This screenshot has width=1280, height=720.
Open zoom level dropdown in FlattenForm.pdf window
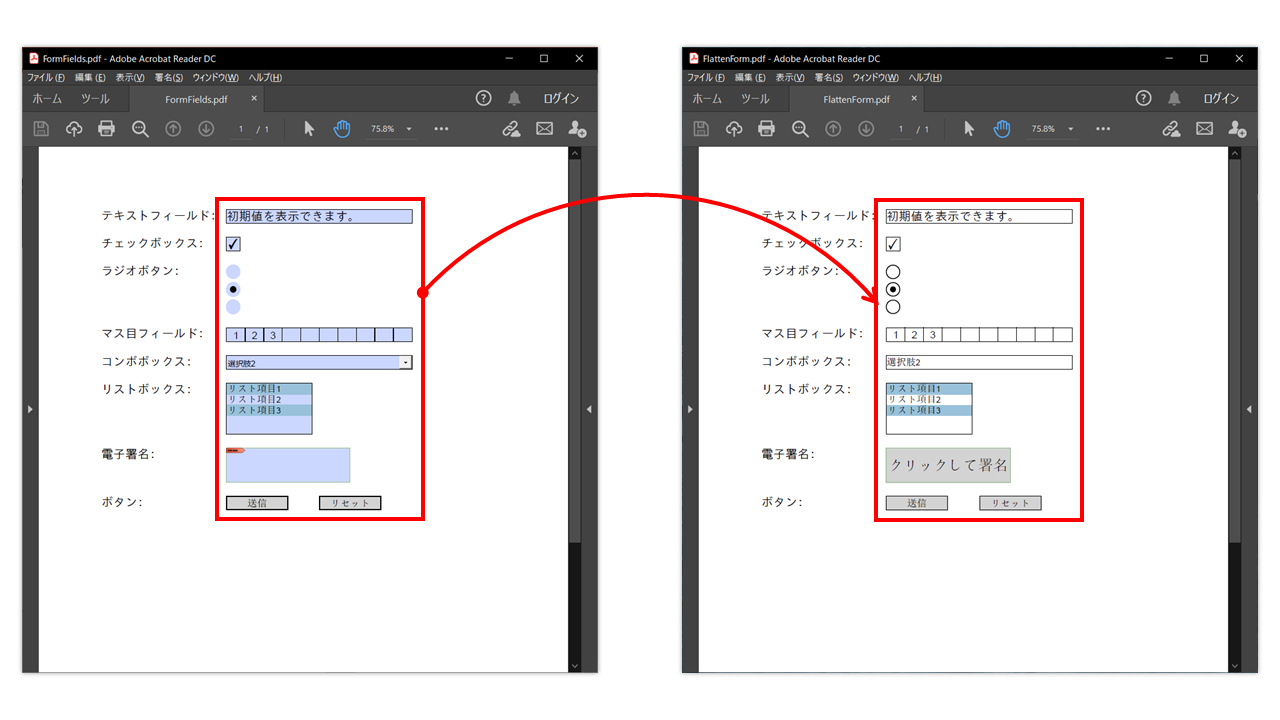click(x=1070, y=129)
